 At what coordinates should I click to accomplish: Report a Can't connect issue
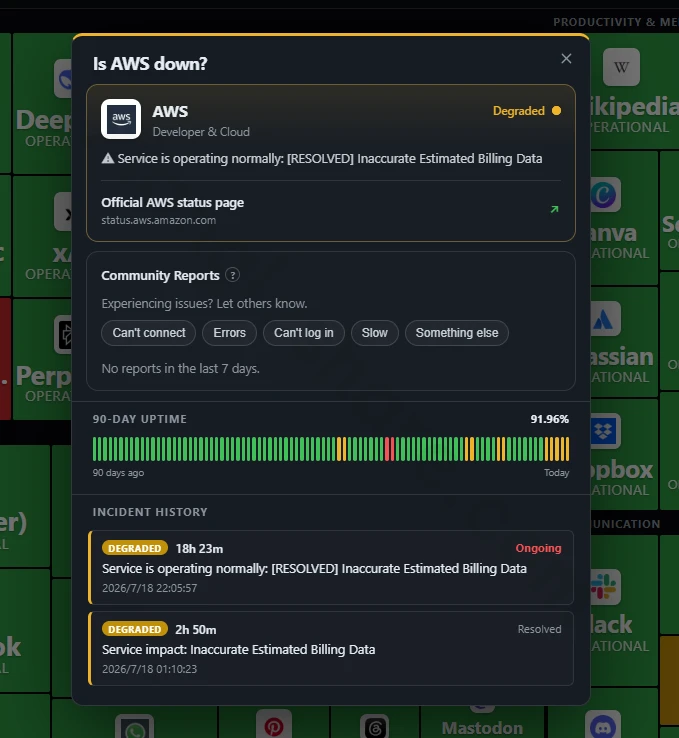point(149,333)
